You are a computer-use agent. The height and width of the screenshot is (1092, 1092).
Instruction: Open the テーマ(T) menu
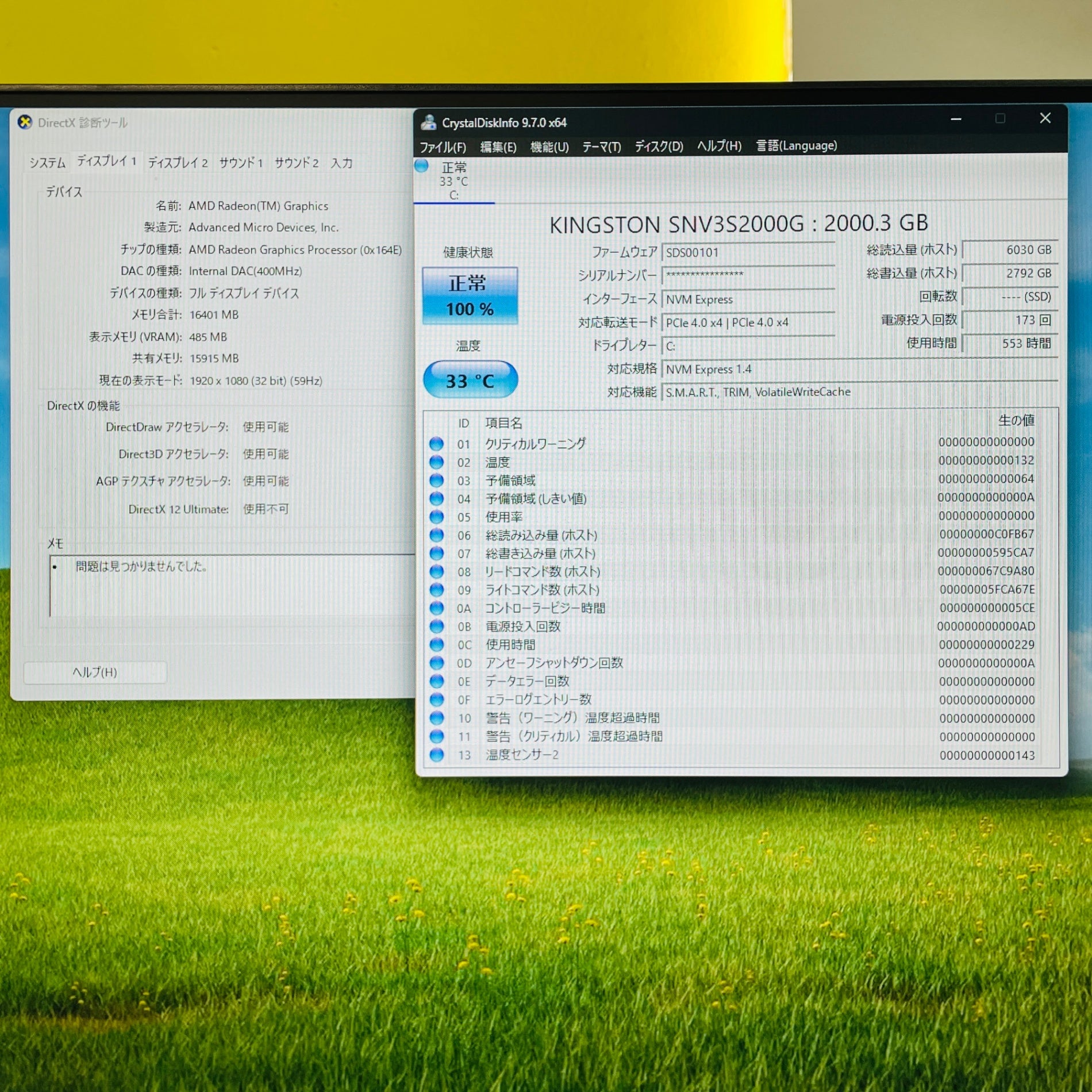coord(601,147)
